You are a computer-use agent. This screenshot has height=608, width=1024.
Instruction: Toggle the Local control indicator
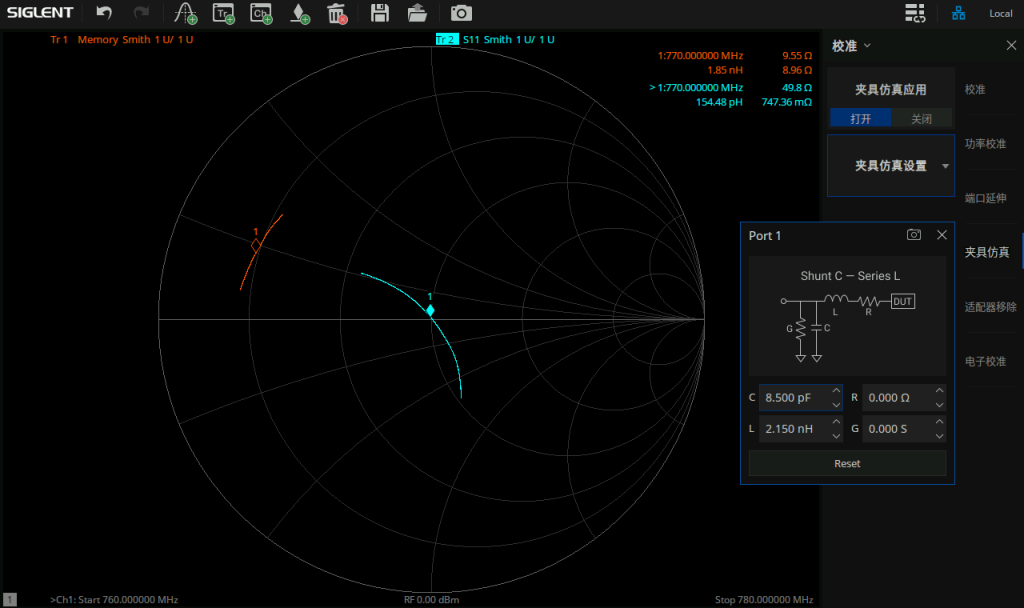(1000, 13)
